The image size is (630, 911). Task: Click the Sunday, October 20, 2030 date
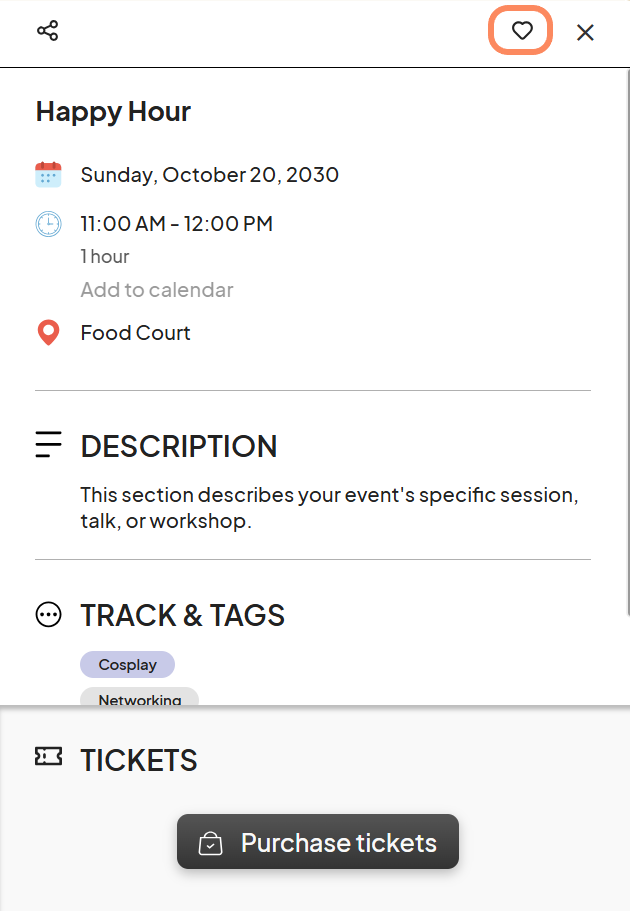coord(210,175)
